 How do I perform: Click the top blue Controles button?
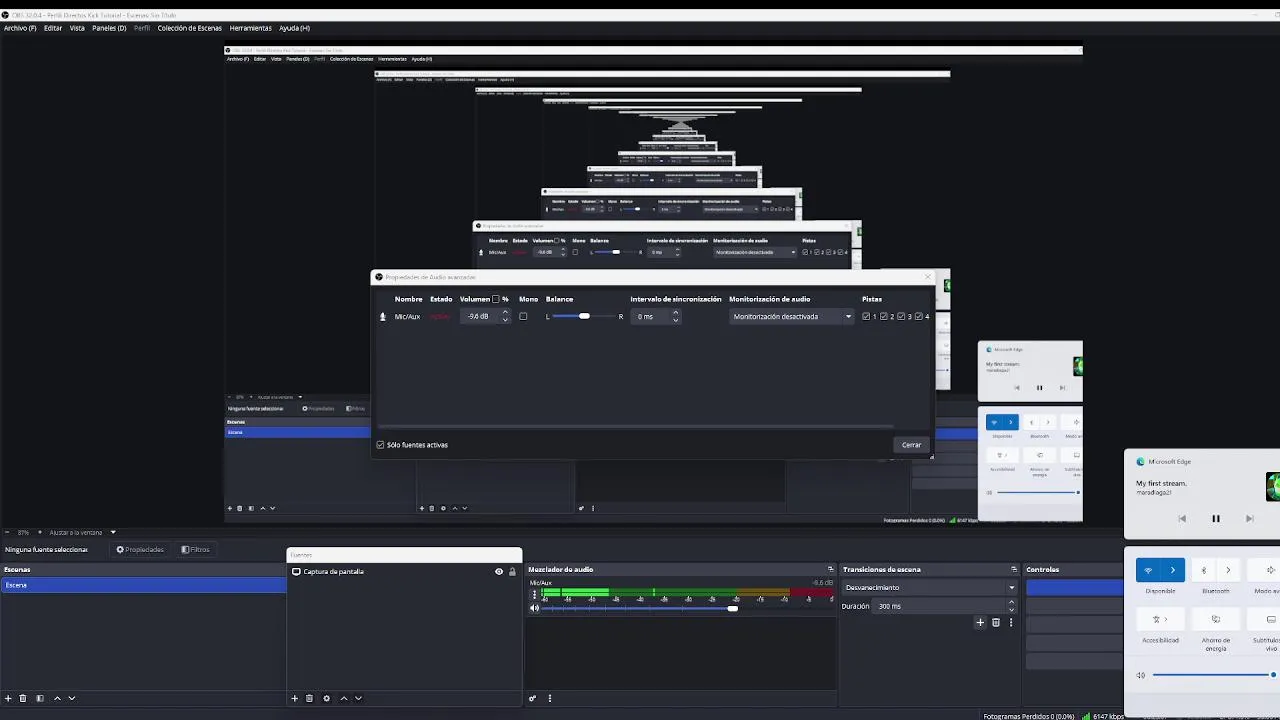tap(1074, 587)
